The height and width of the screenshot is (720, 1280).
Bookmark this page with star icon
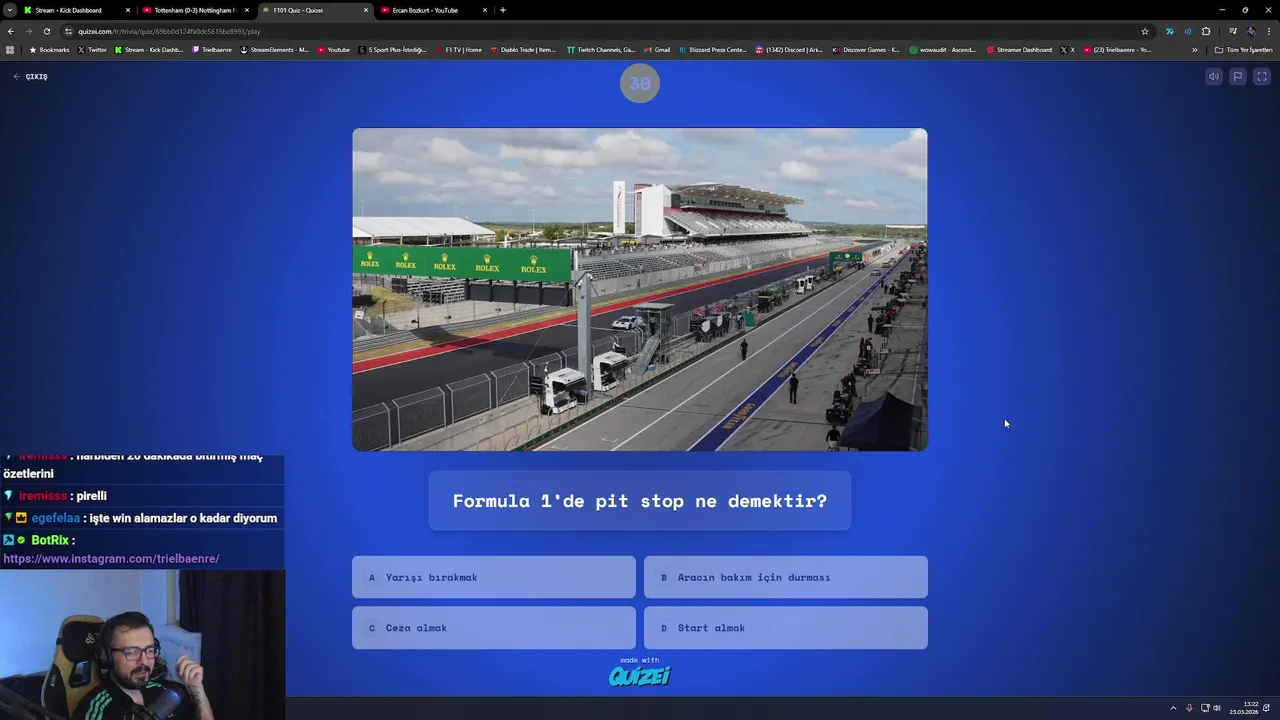tap(1145, 31)
